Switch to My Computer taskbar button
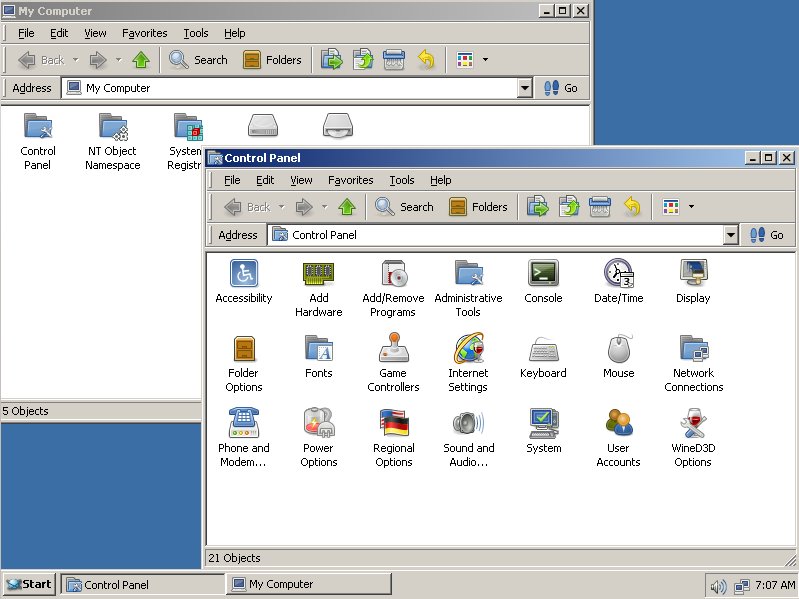Image resolution: width=799 pixels, height=599 pixels. (x=309, y=584)
